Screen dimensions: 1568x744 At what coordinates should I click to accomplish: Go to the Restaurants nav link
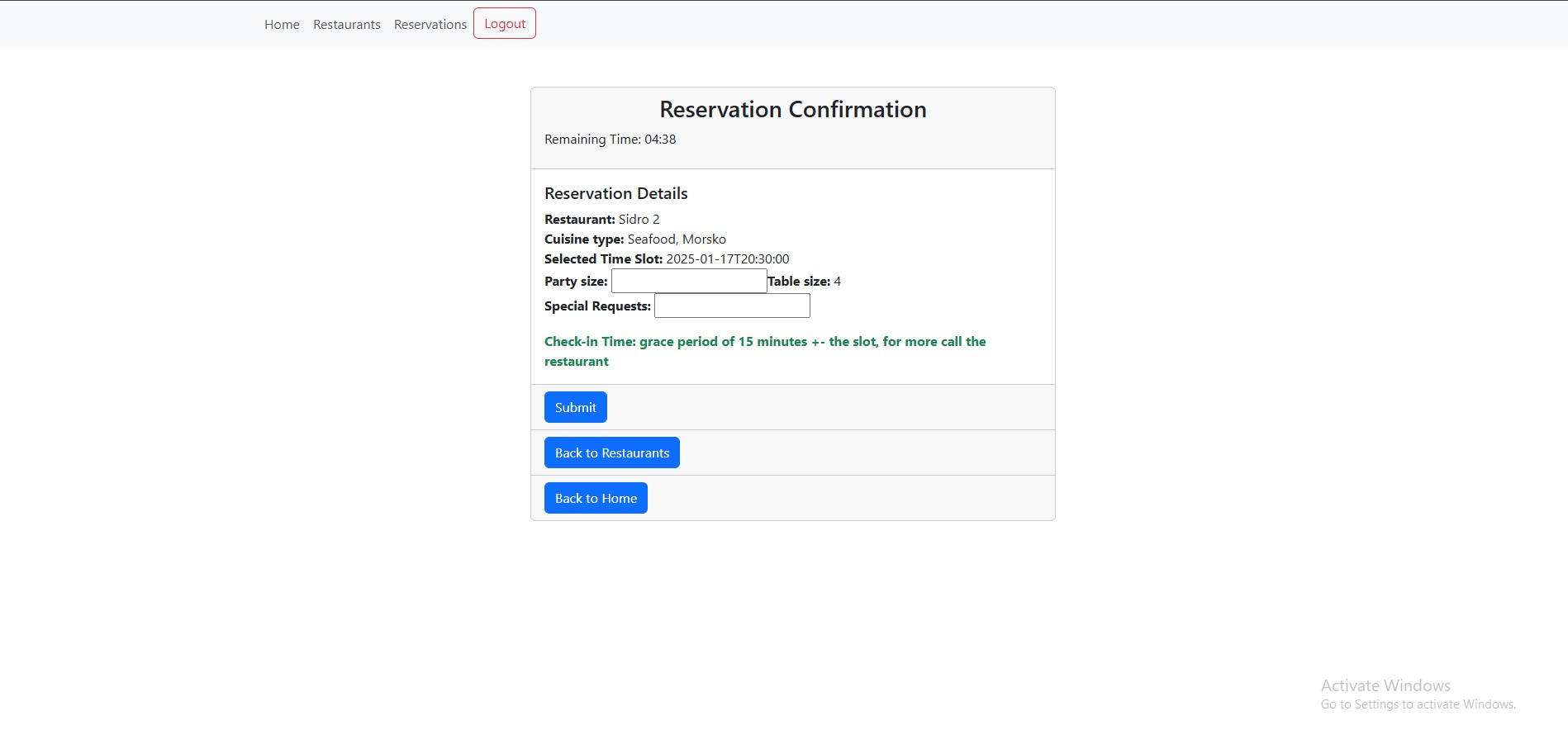click(346, 25)
